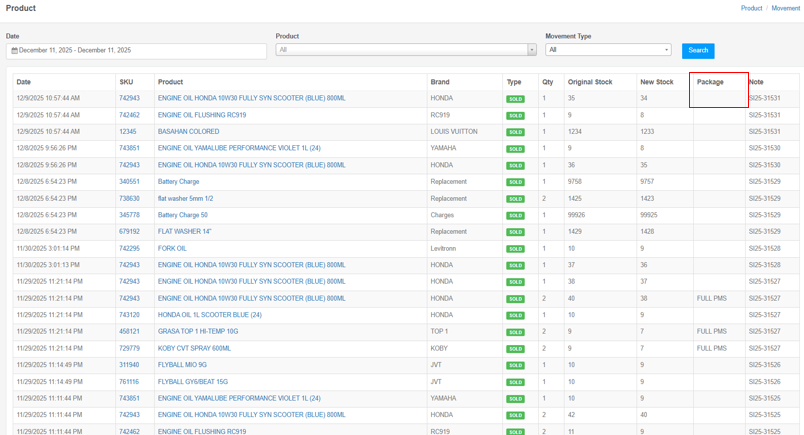Open SKU 743120 link

[x=129, y=315]
